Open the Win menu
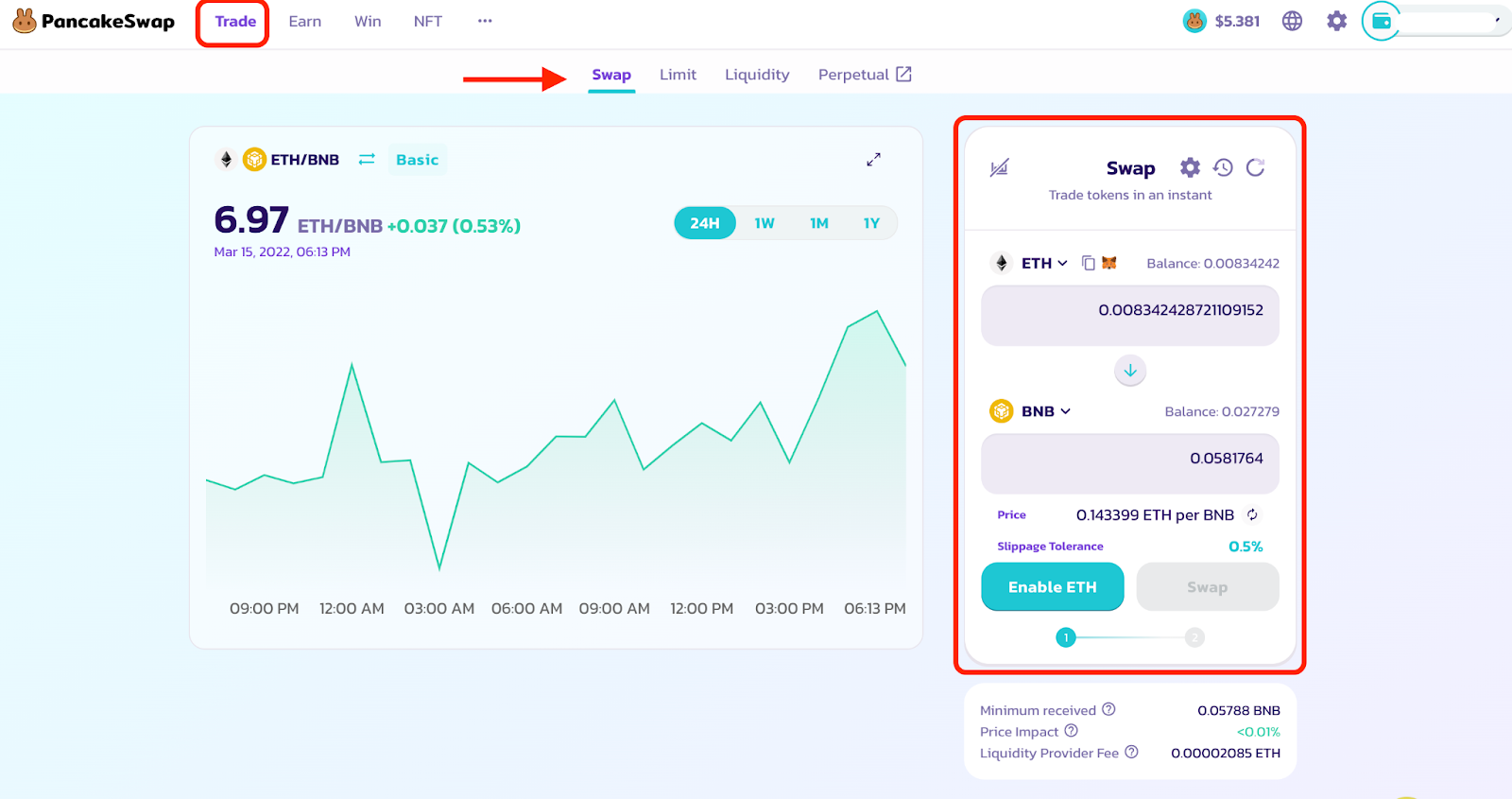The image size is (1512, 799). point(368,21)
